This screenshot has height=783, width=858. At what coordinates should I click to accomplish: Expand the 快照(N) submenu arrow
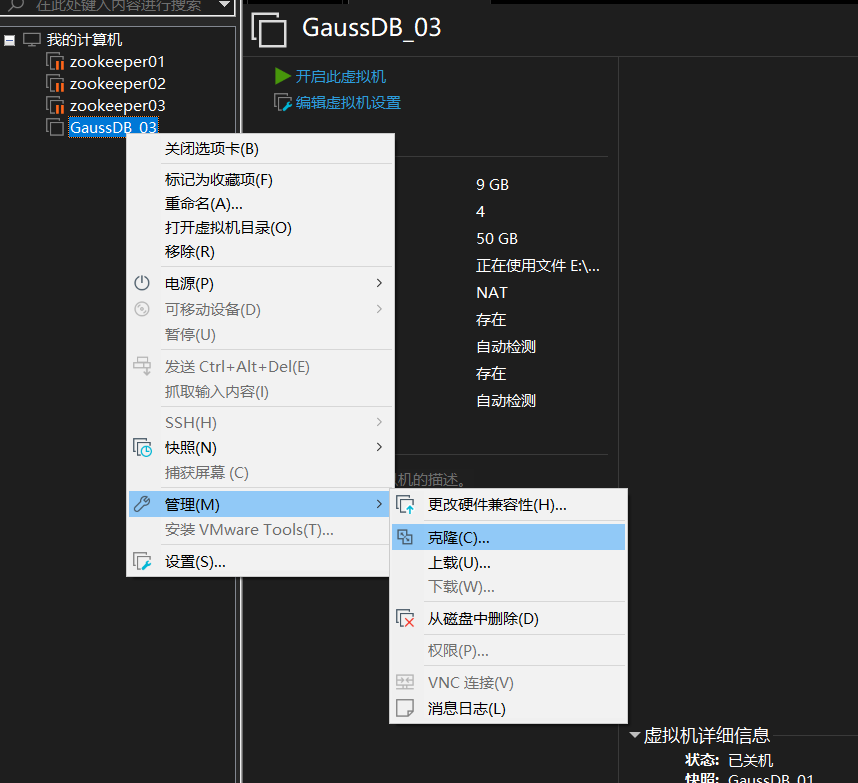coord(379,447)
